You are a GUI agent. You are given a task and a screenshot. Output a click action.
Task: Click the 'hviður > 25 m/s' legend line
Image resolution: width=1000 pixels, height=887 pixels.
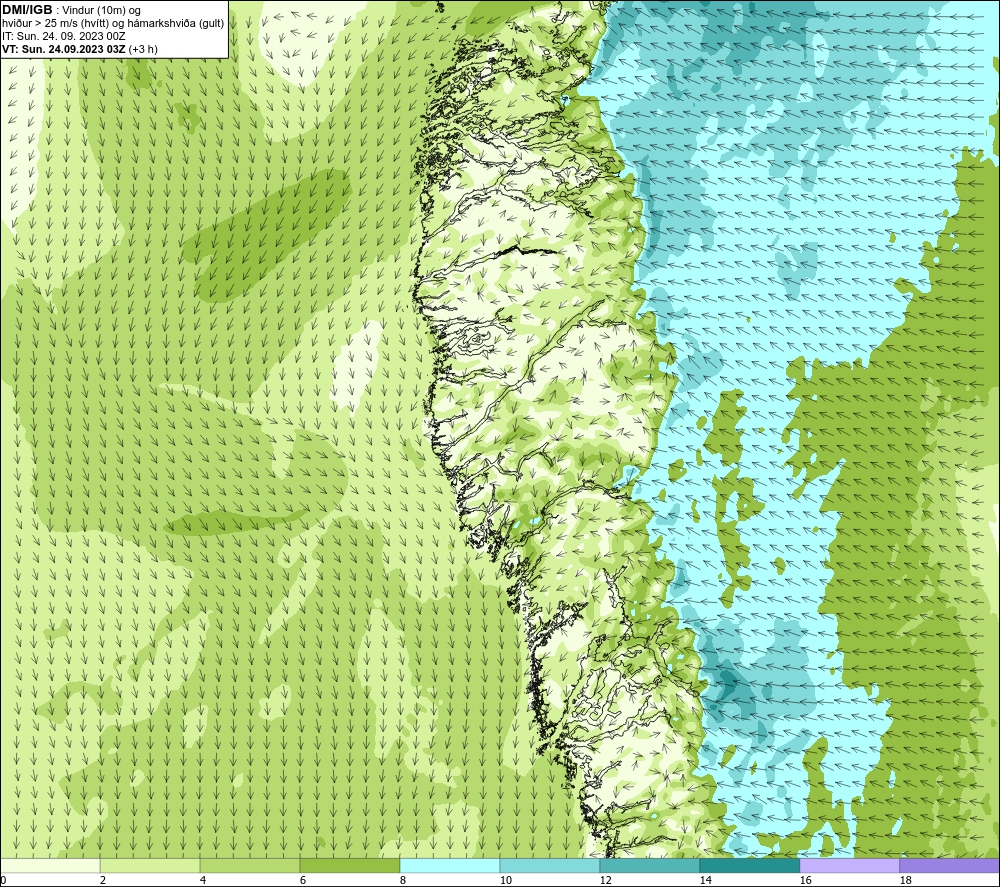coord(113,24)
